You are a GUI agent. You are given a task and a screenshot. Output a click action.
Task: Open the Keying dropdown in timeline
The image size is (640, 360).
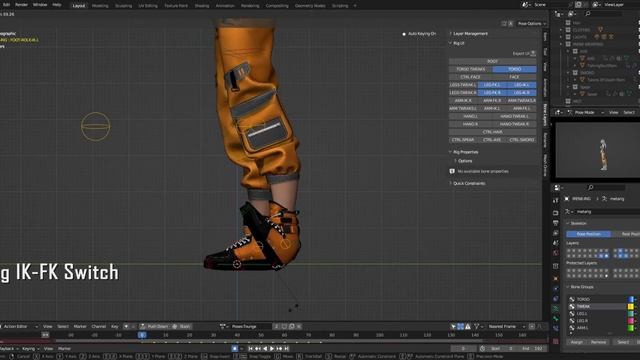(x=30, y=349)
